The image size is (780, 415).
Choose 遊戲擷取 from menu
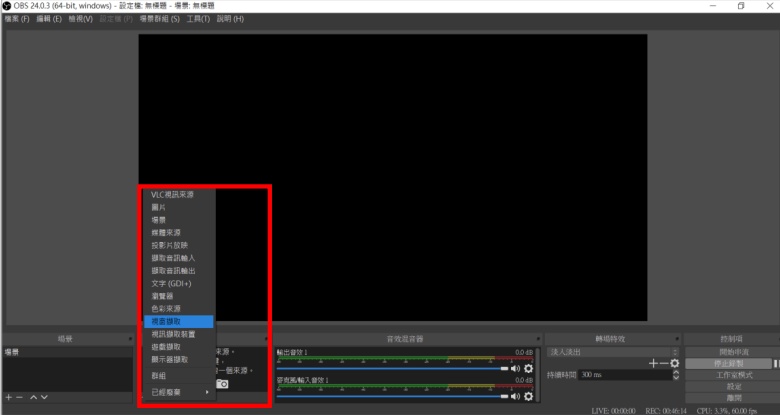pos(179,347)
